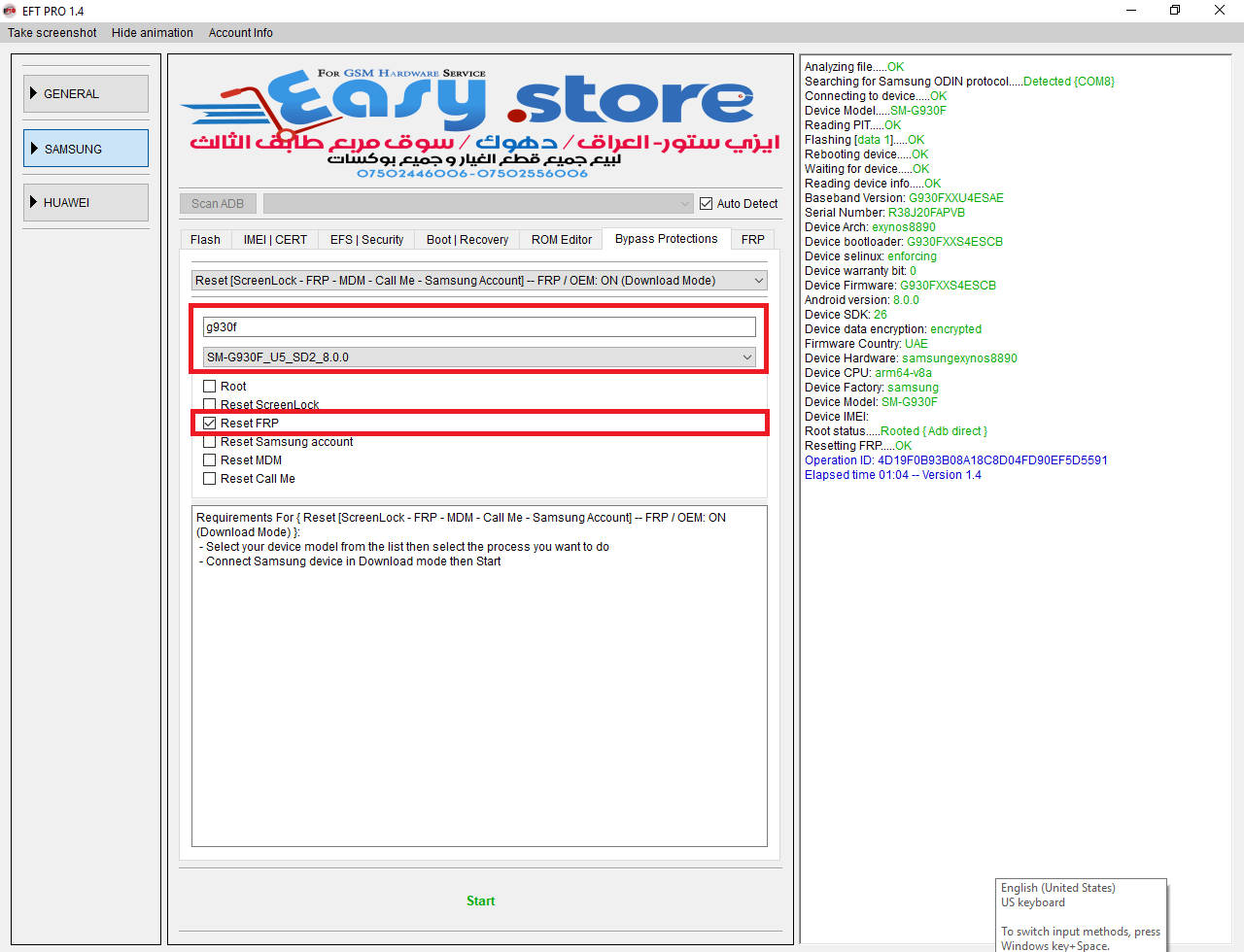
Task: Click the Device selinux: enforcing line
Action: pyautogui.click(x=871, y=256)
